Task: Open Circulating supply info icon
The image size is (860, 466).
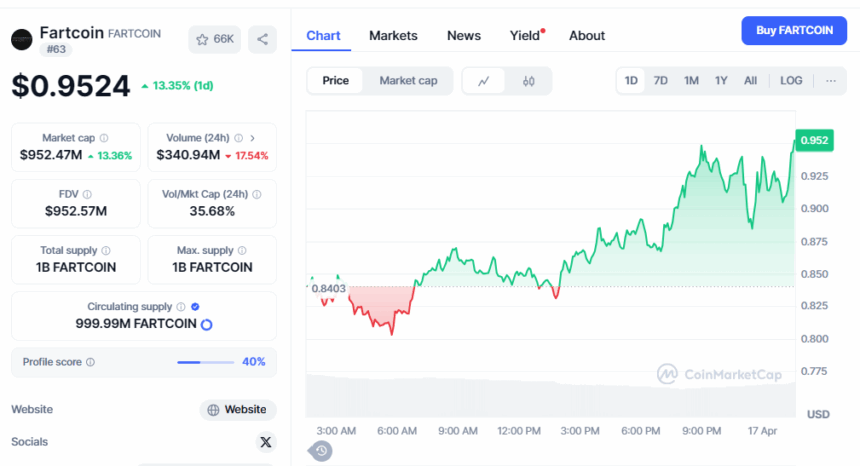Action: click(x=180, y=306)
